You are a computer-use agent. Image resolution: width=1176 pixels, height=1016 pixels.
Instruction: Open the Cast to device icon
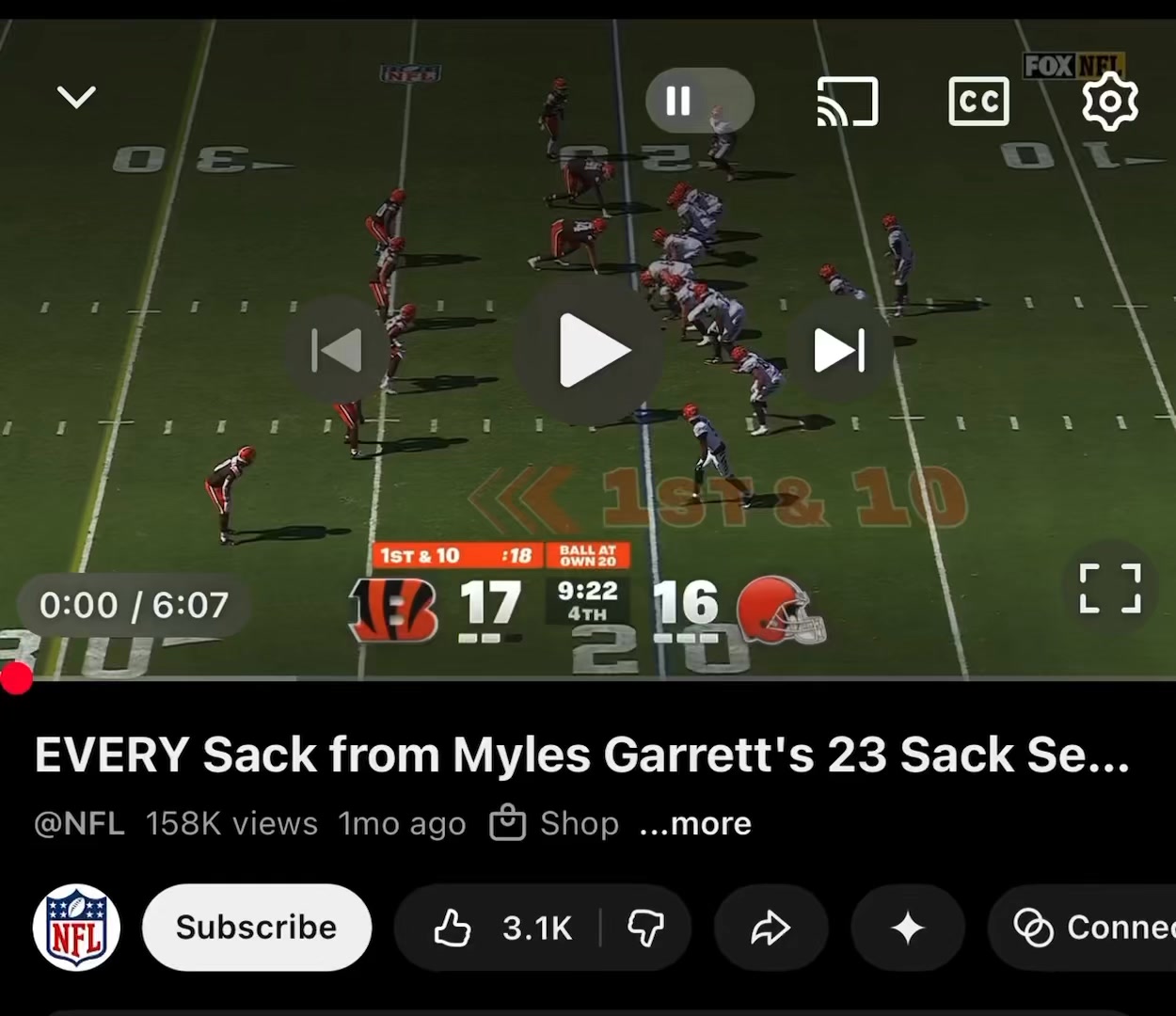(847, 102)
